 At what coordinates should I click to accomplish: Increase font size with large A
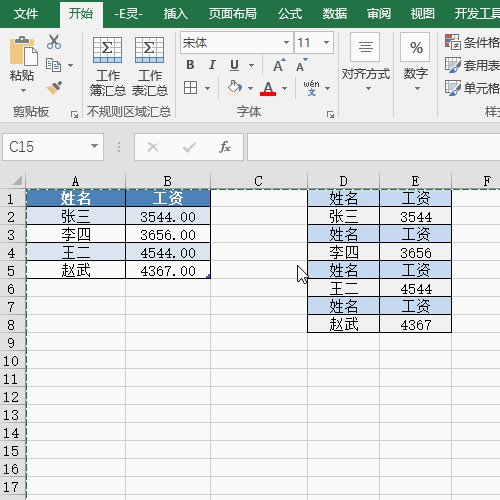tap(279, 65)
